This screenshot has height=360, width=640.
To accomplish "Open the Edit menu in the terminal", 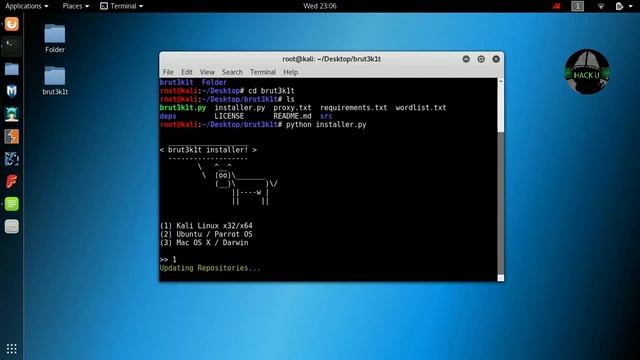I will click(x=187, y=72).
